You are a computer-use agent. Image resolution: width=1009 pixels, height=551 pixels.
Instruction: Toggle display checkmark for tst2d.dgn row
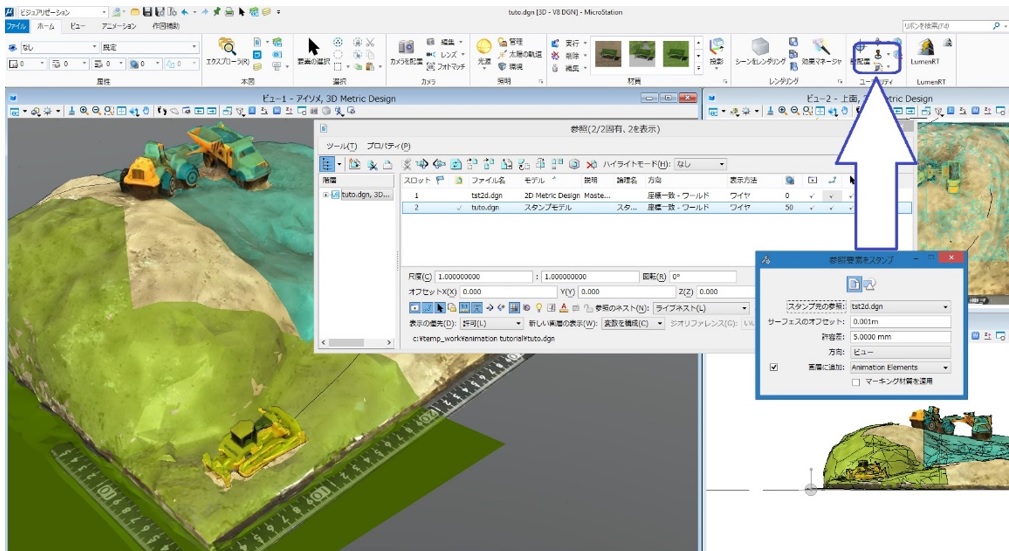coord(812,195)
